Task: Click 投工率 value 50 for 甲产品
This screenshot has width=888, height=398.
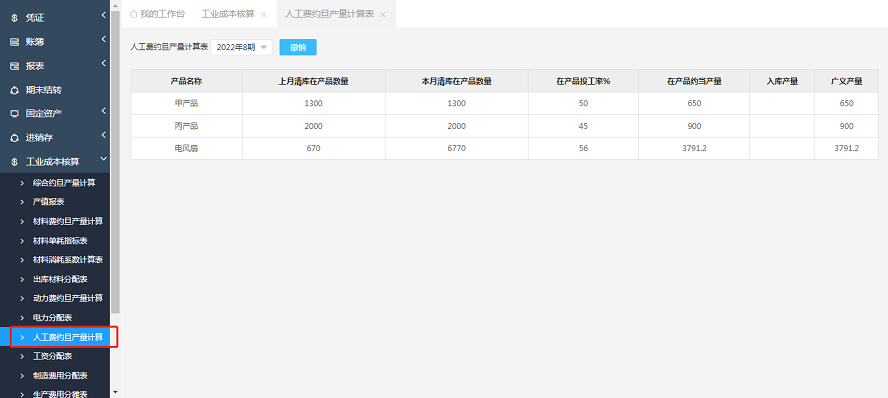Action: (x=583, y=104)
